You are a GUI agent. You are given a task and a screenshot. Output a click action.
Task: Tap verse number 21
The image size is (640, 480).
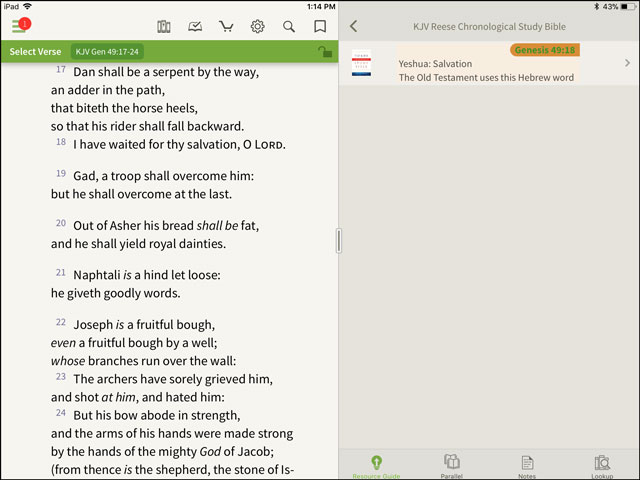click(x=61, y=273)
